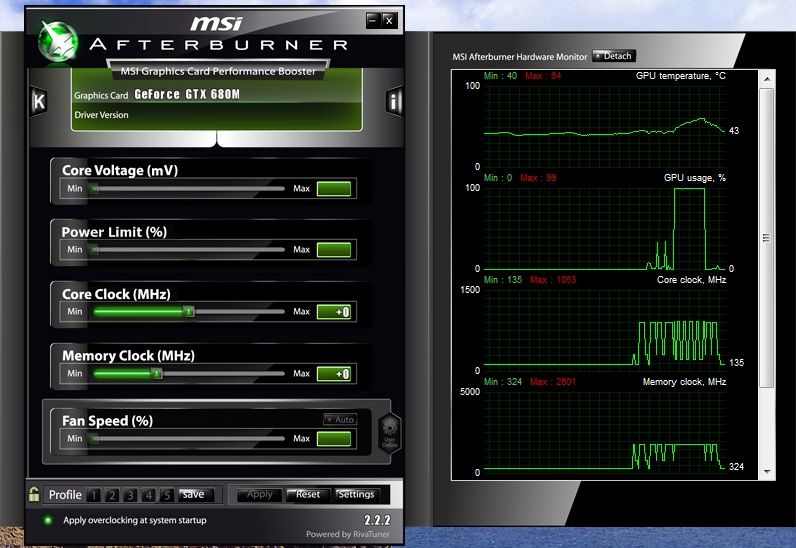This screenshot has height=548, width=796.
Task: Click the Fan Speed value field
Action: point(334,439)
